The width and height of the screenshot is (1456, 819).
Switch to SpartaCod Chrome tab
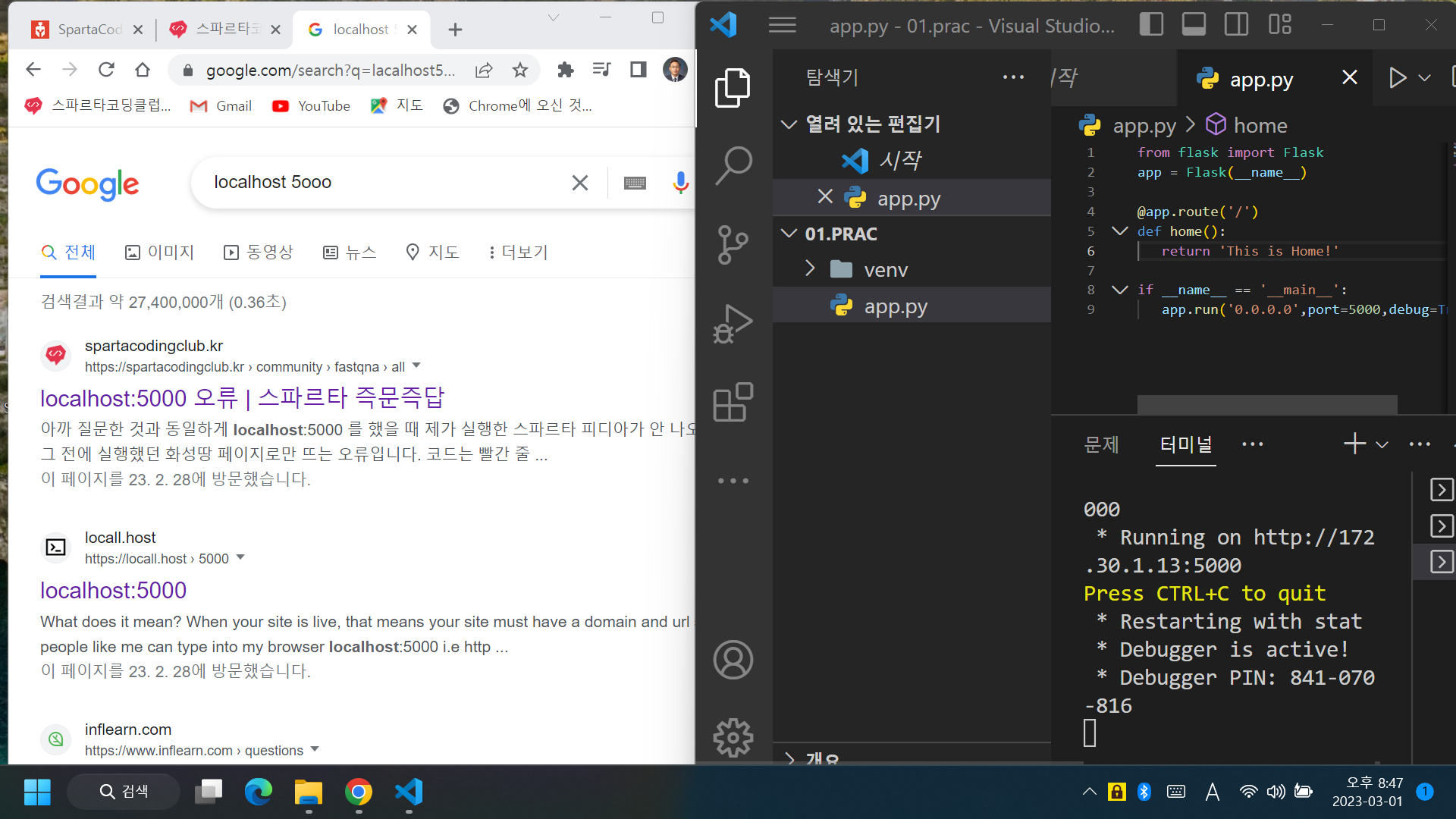click(88, 30)
